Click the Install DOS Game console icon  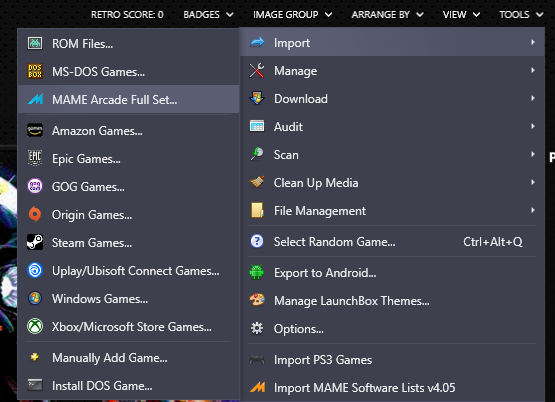[35, 385]
